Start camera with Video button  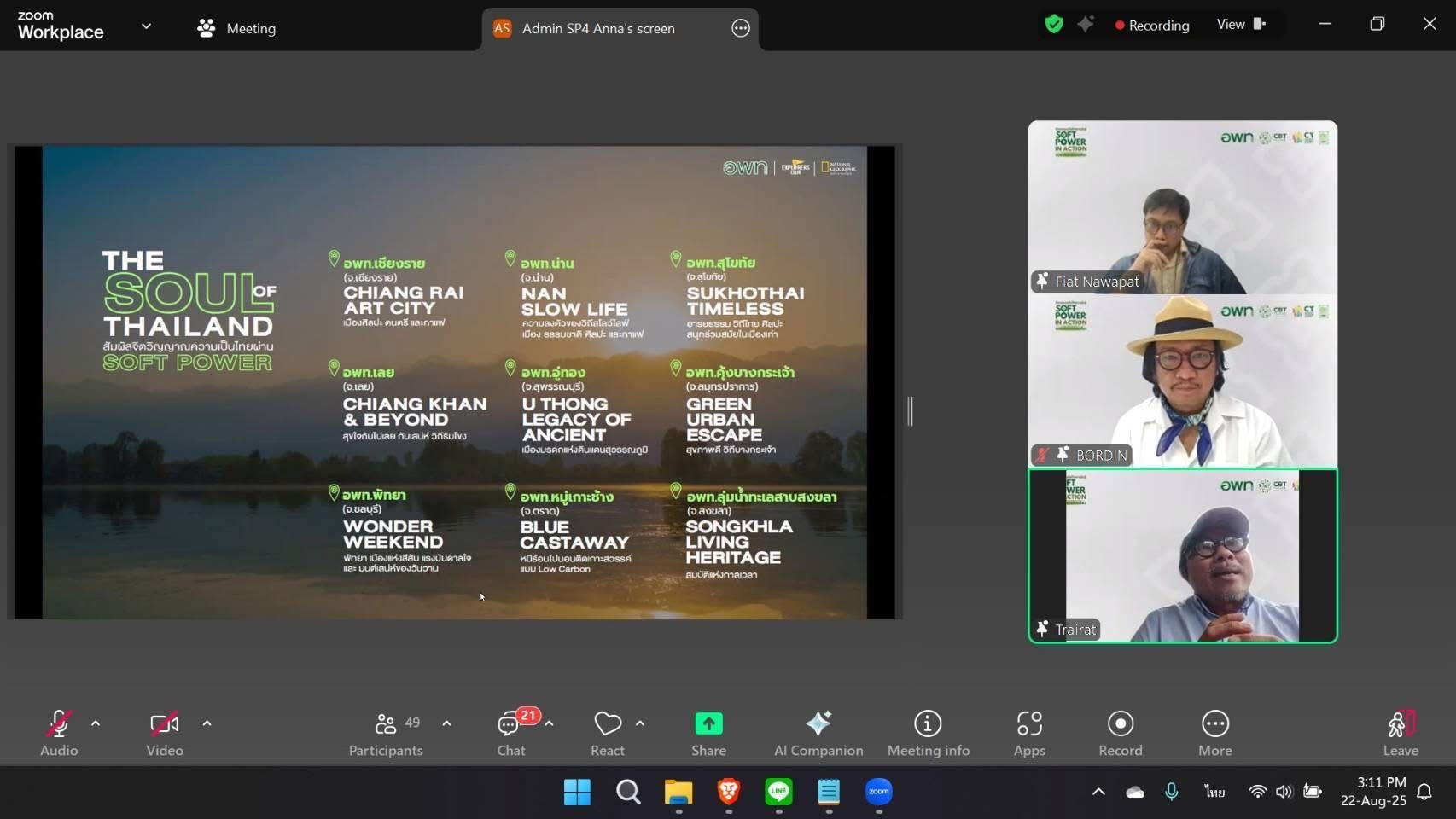coord(165,733)
